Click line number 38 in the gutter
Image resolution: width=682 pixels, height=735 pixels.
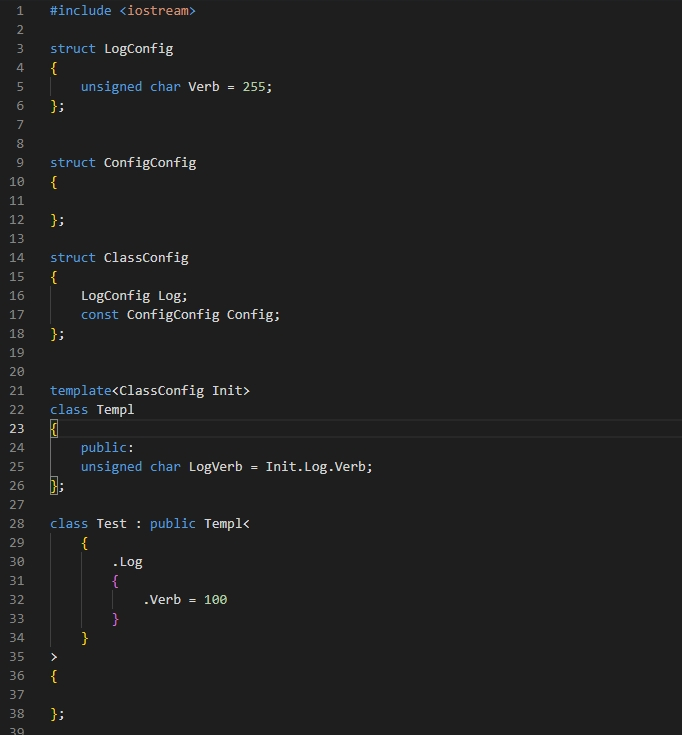coord(16,713)
